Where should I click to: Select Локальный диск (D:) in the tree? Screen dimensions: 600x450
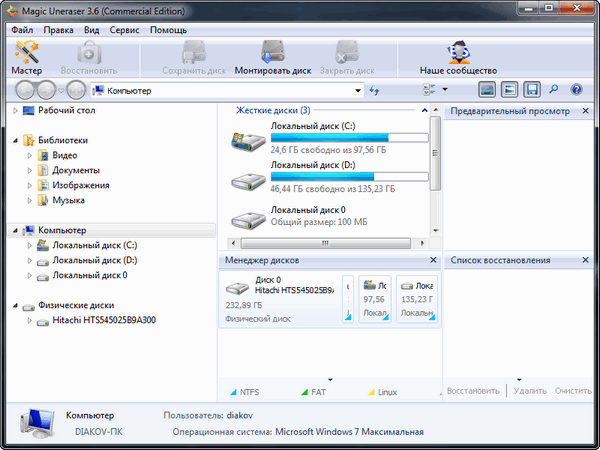(95, 260)
